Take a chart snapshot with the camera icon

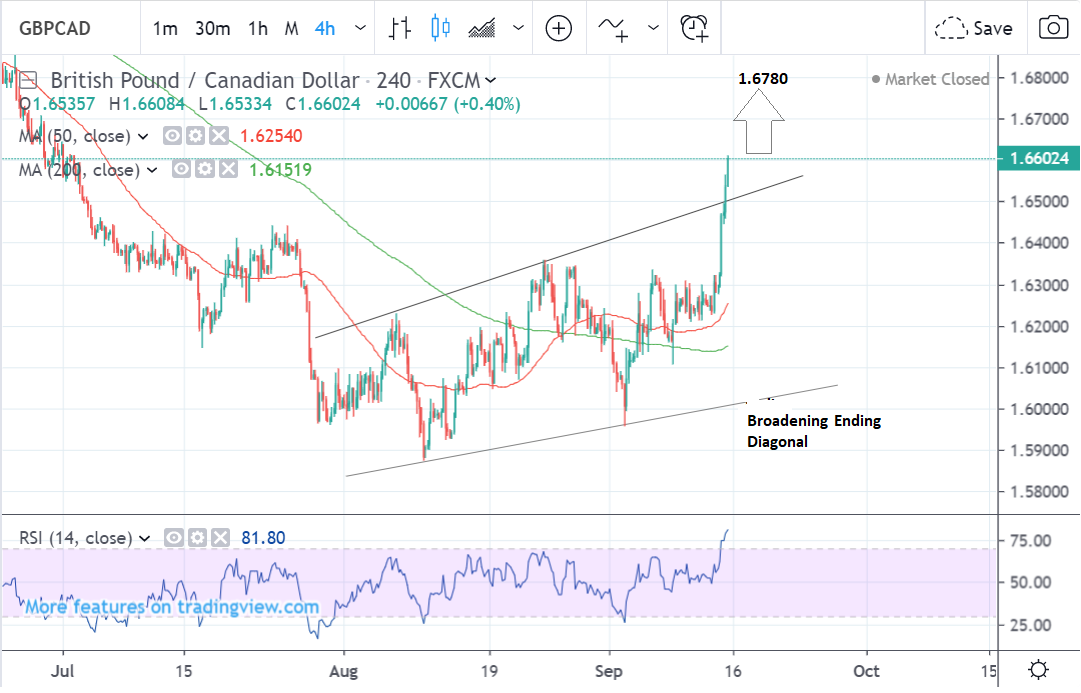pyautogui.click(x=1052, y=28)
